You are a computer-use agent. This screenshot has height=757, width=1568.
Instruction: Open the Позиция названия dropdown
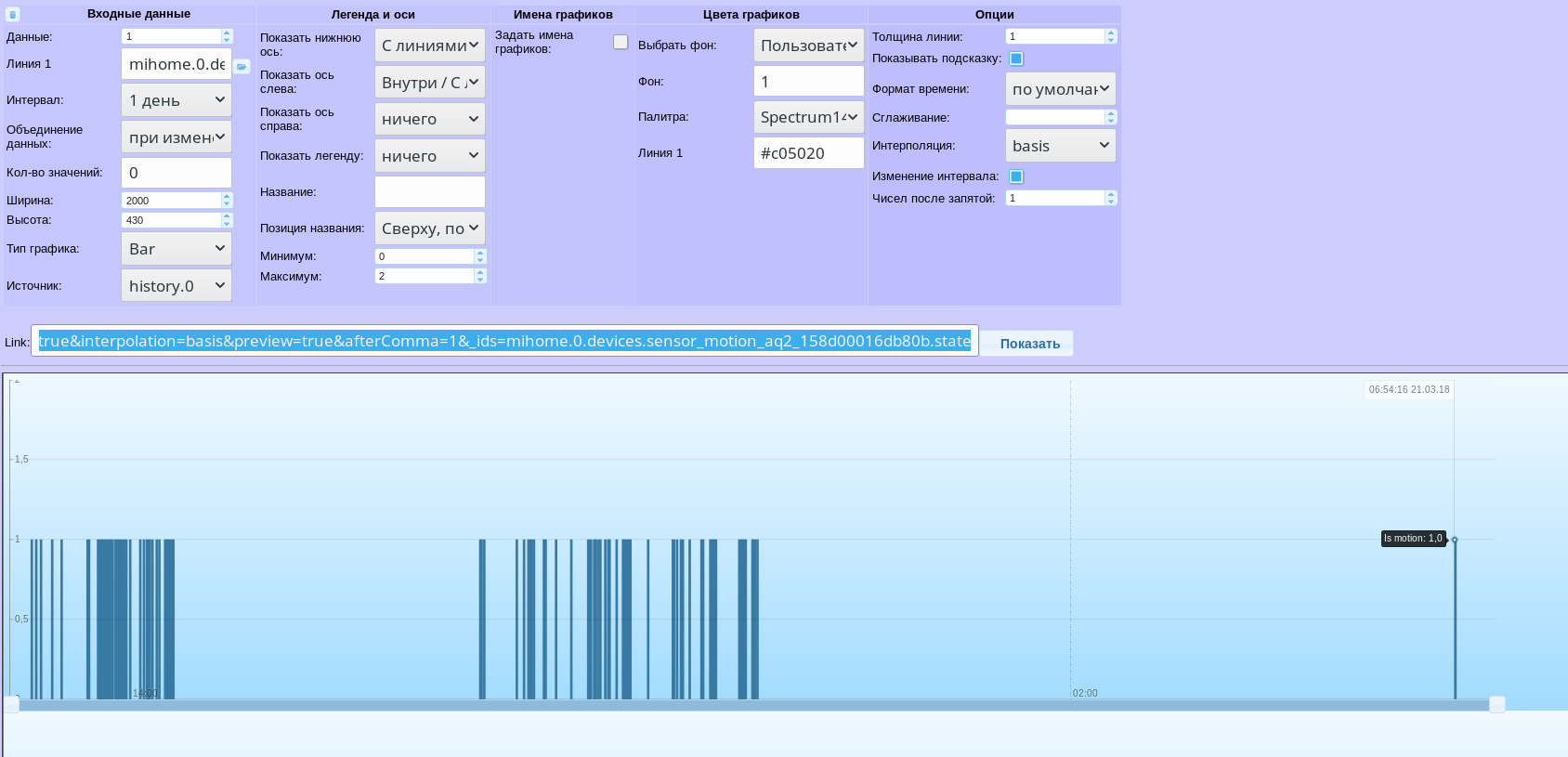click(x=430, y=228)
